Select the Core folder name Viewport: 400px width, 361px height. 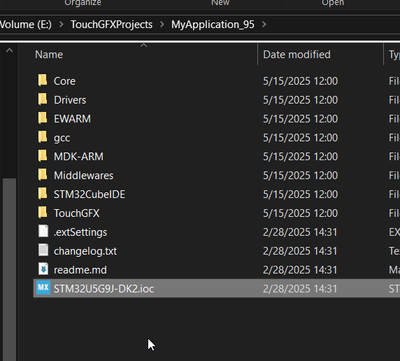point(65,81)
